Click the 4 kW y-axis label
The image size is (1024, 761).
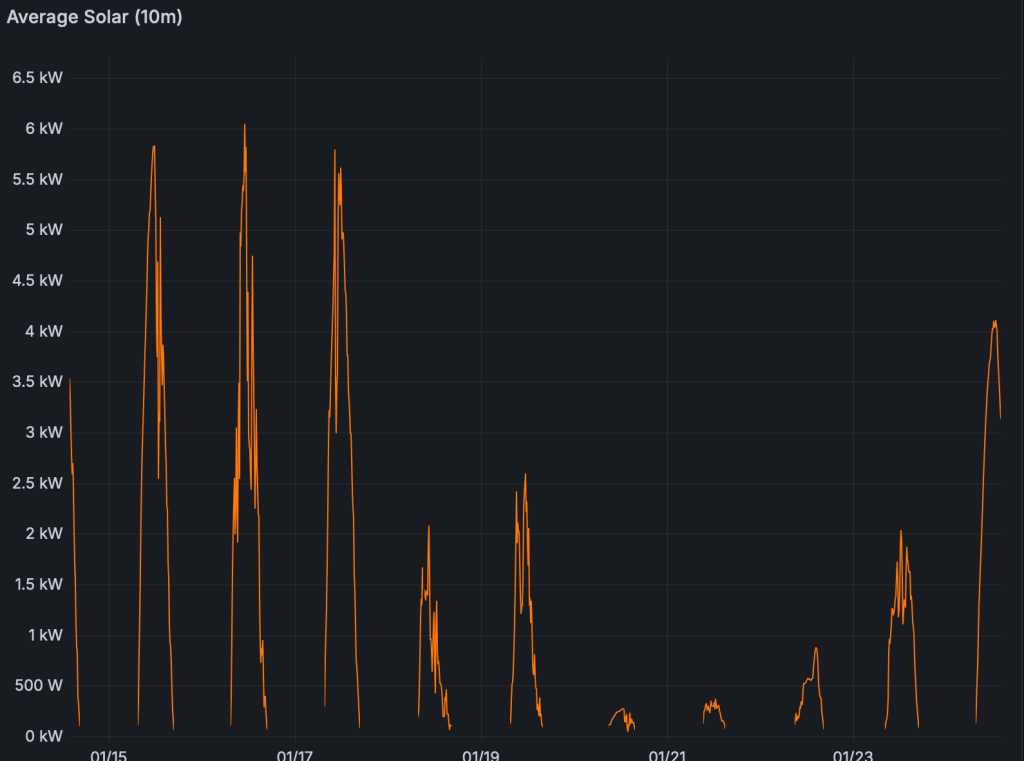click(44, 331)
